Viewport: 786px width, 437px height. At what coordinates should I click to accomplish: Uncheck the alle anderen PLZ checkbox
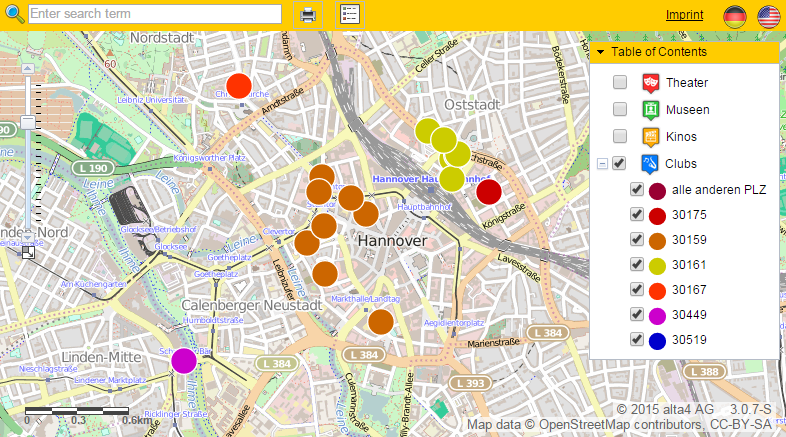[x=637, y=189]
